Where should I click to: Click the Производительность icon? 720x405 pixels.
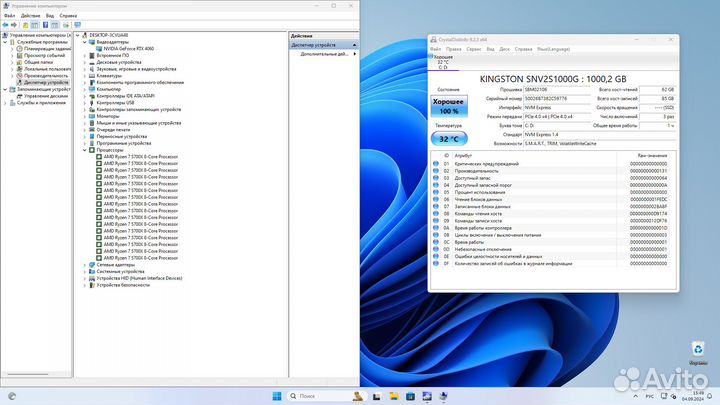point(20,75)
